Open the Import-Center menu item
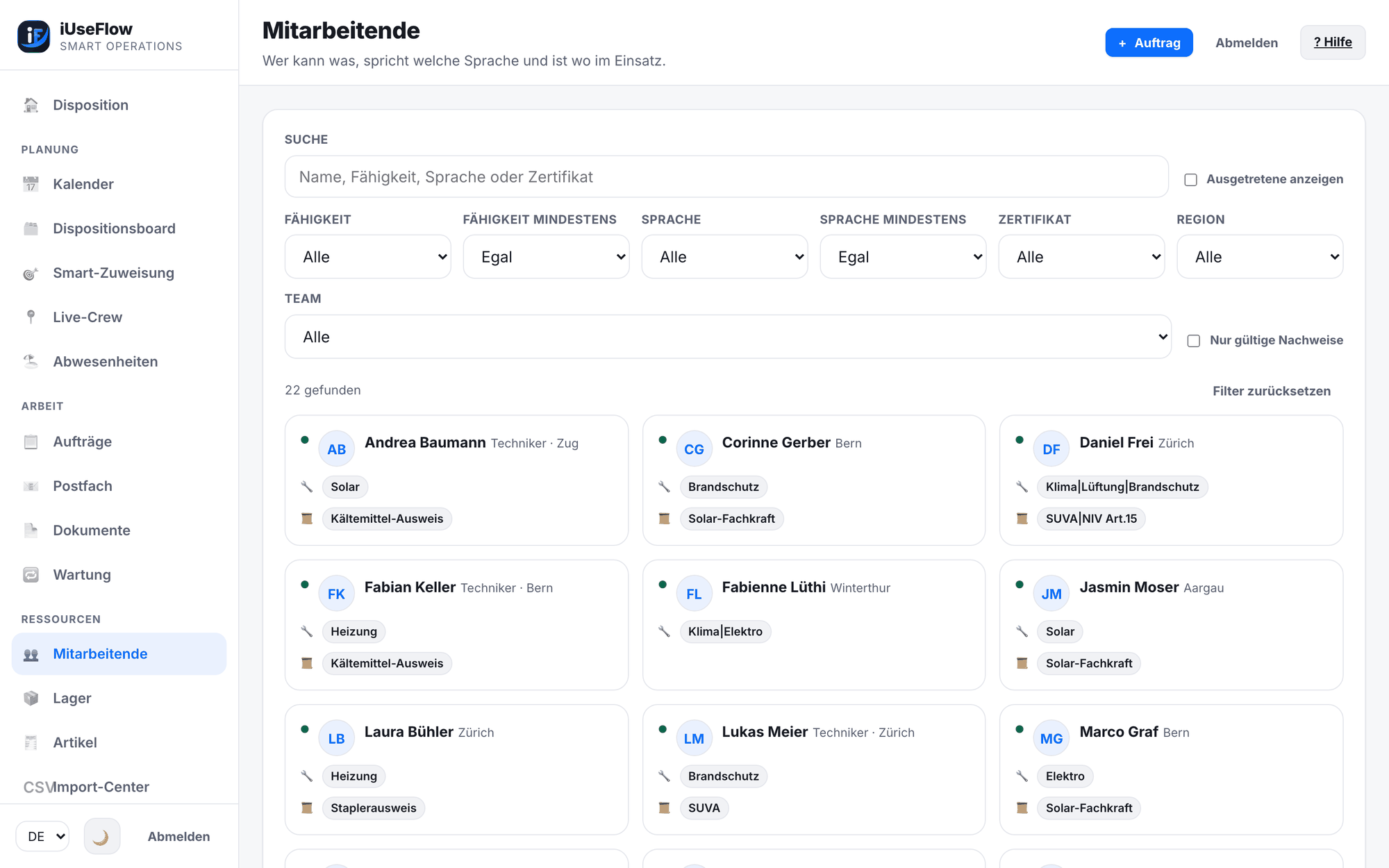Image resolution: width=1389 pixels, height=868 pixels. tap(119, 787)
